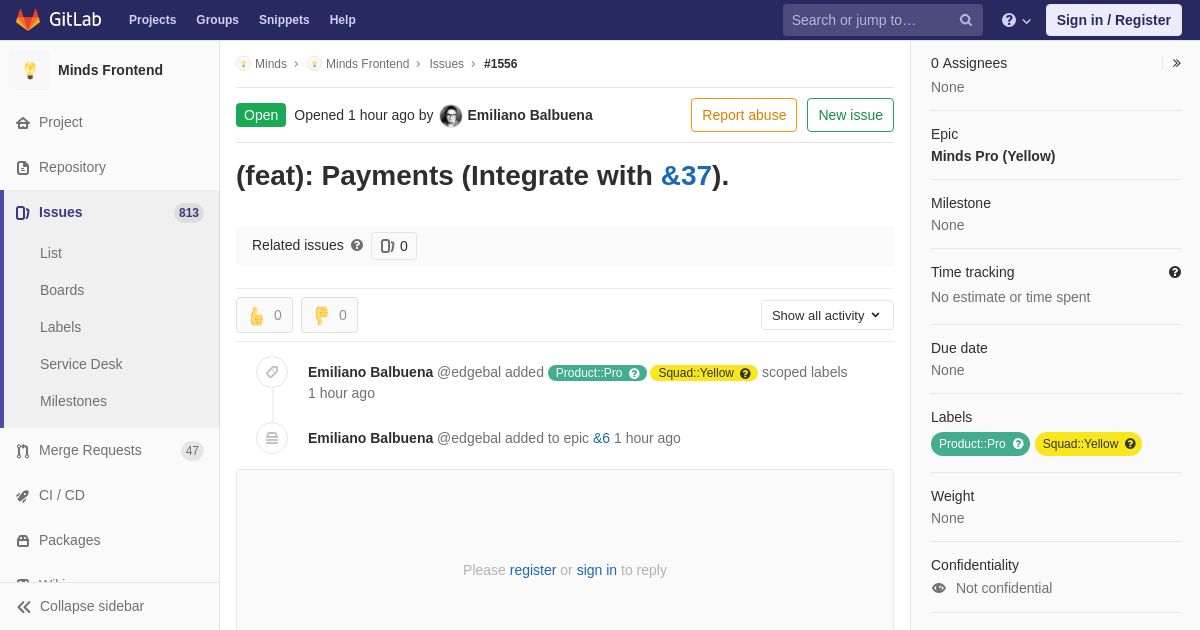Click the label activity tag icon
Image resolution: width=1200 pixels, height=630 pixels.
pos(272,372)
